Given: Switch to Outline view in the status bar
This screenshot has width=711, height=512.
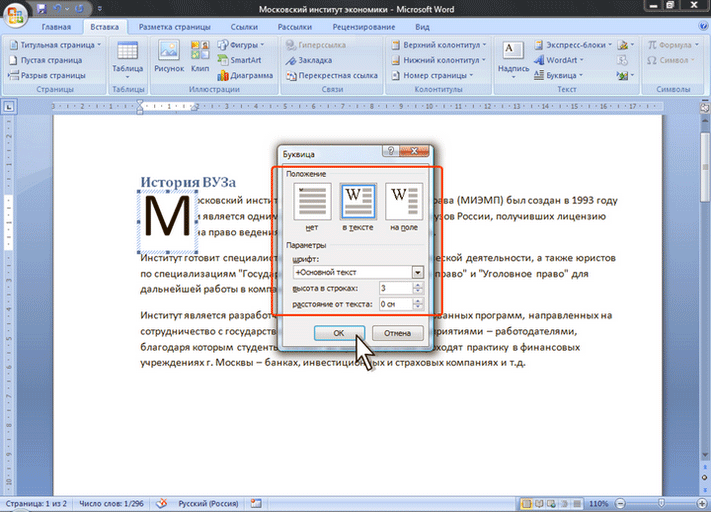Looking at the screenshot, I should 564,503.
